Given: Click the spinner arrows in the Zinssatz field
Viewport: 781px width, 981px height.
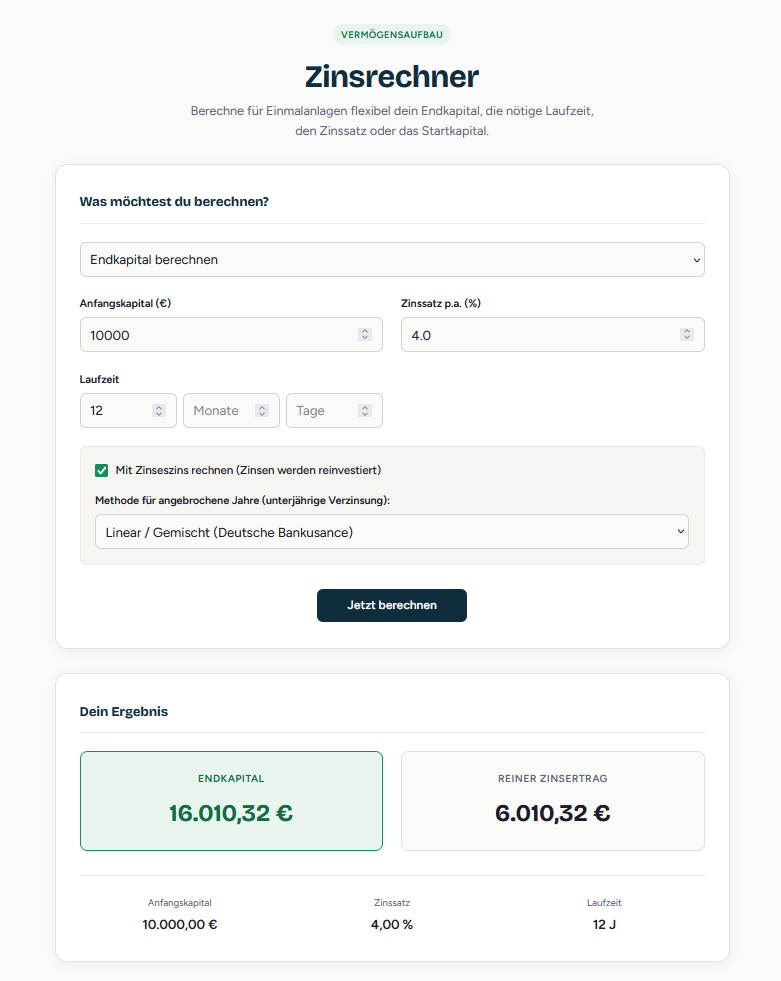Looking at the screenshot, I should pos(687,335).
